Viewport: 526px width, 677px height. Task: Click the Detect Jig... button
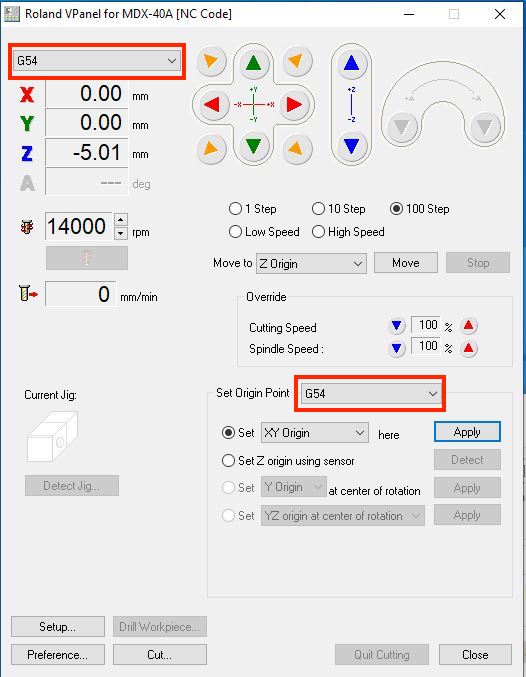coord(72,486)
